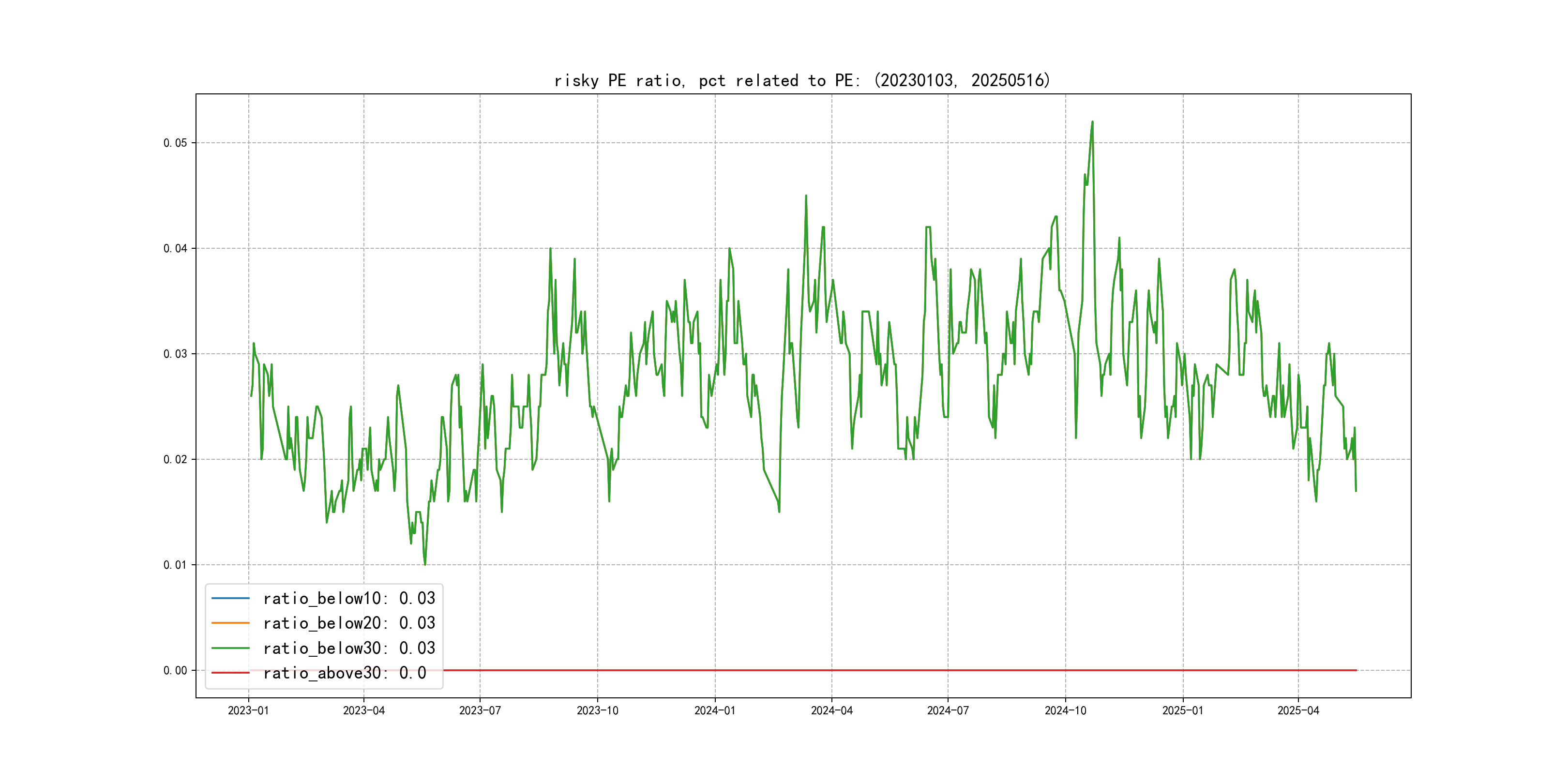Click the 2023-07 x-axis tick label
Viewport: 1568px width, 784px height.
480,710
